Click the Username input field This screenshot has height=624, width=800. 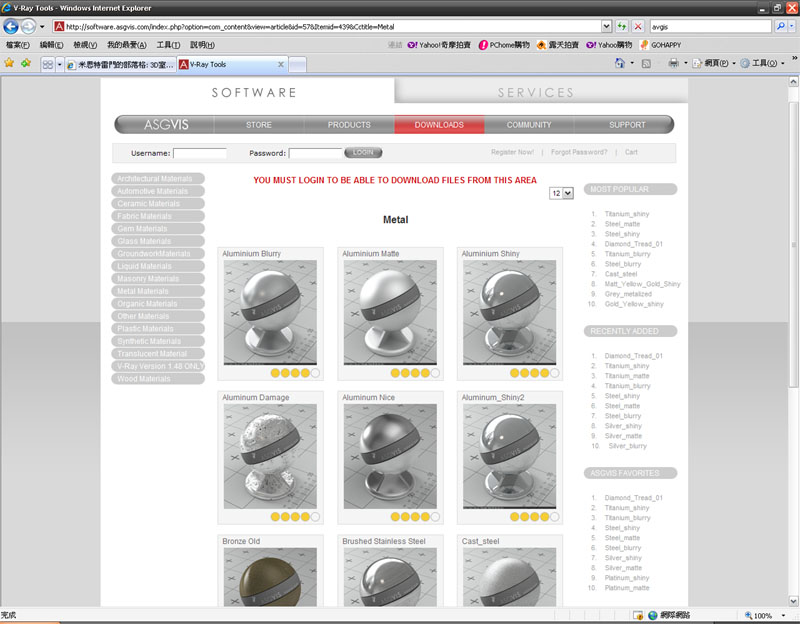pyautogui.click(x=199, y=153)
